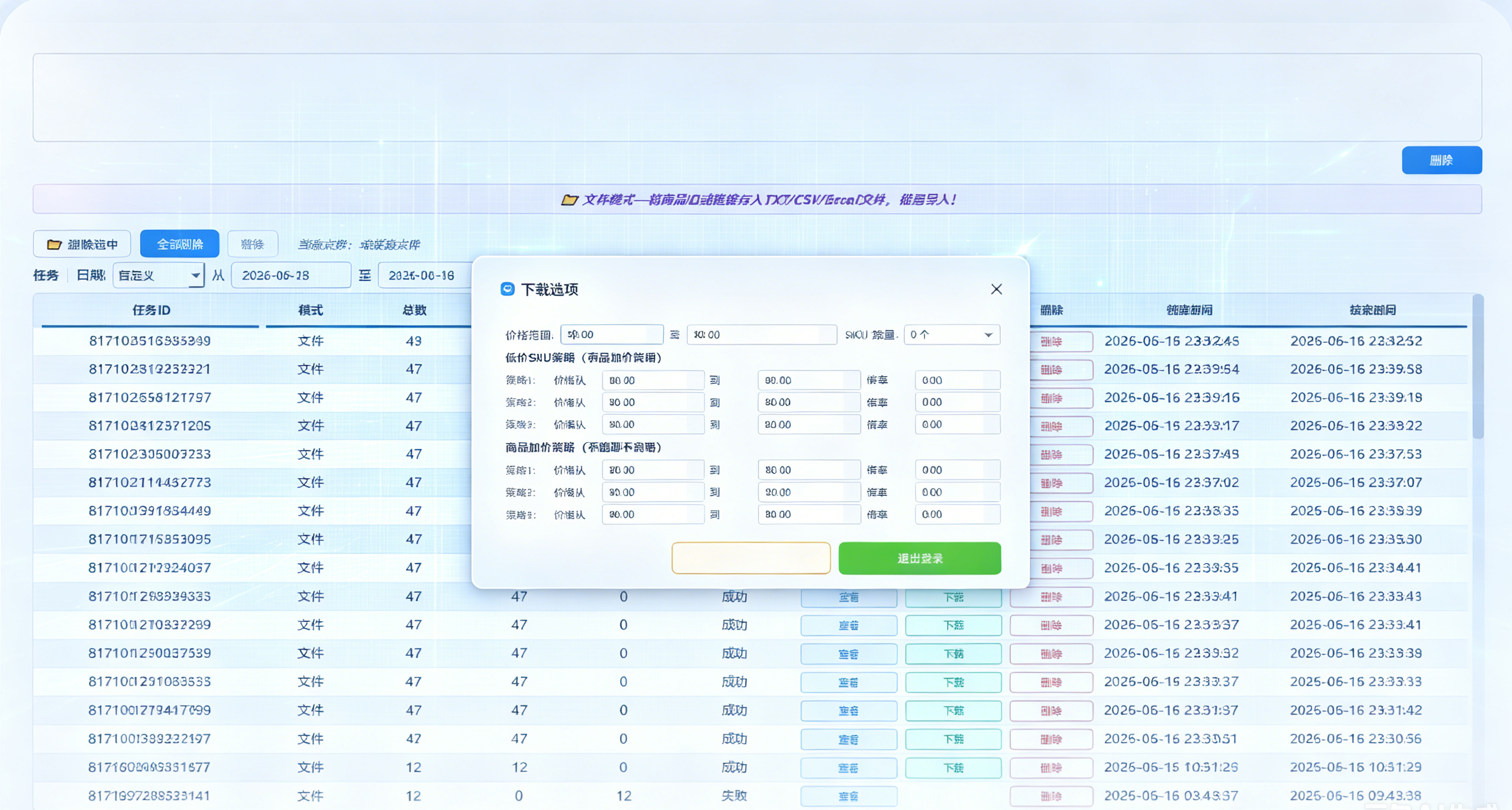Viewport: 1512px width, 810px height.
Task: Click the 模式 column header
Action: tap(311, 310)
